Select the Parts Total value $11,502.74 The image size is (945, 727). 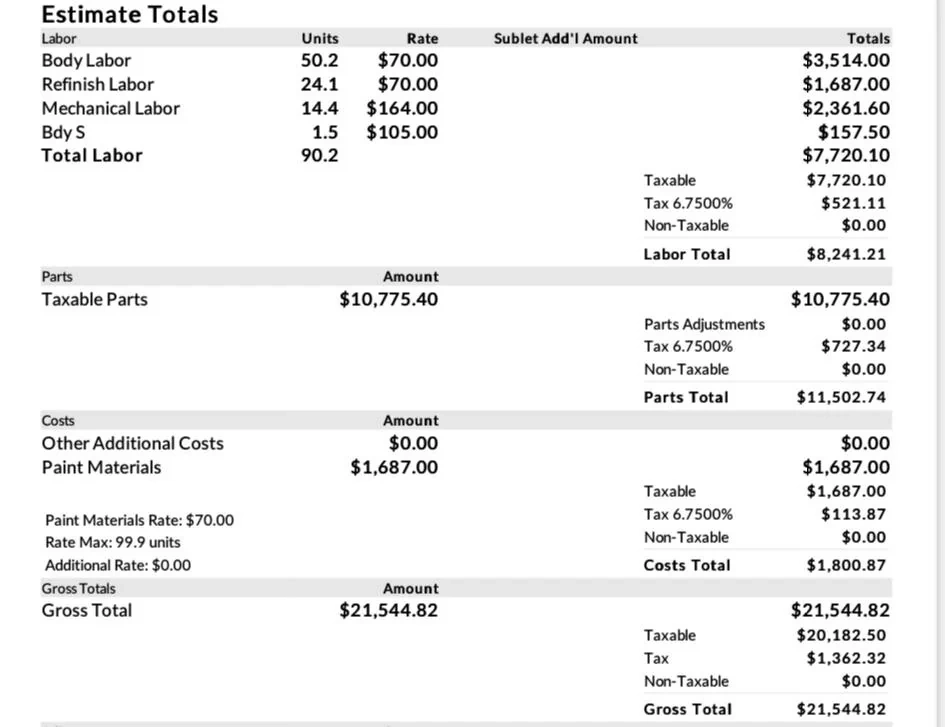tap(841, 397)
